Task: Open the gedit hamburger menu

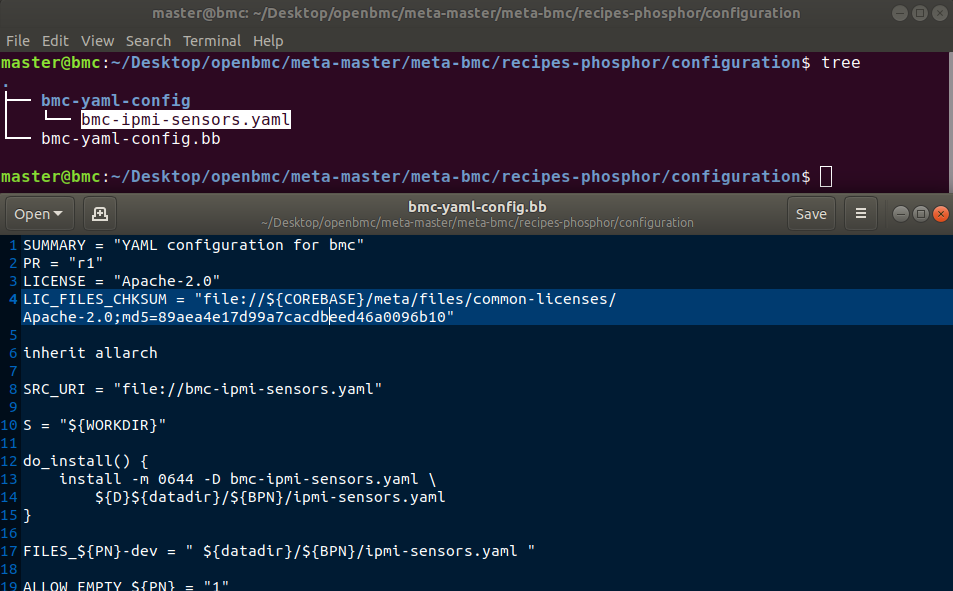Action: point(860,213)
